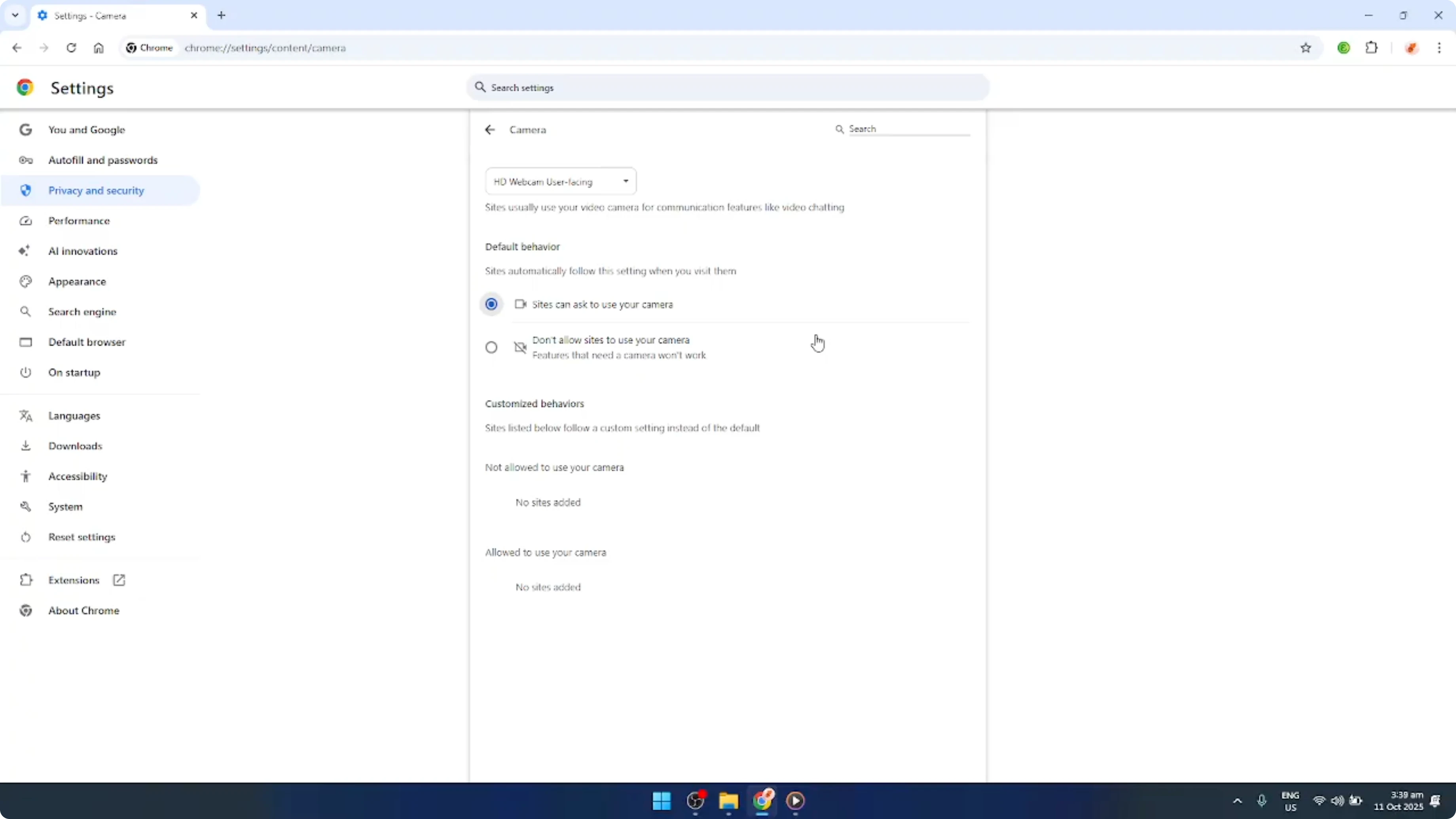Screen dimensions: 1456x819
Task: Click the microphone tray icon
Action: coord(1262,801)
